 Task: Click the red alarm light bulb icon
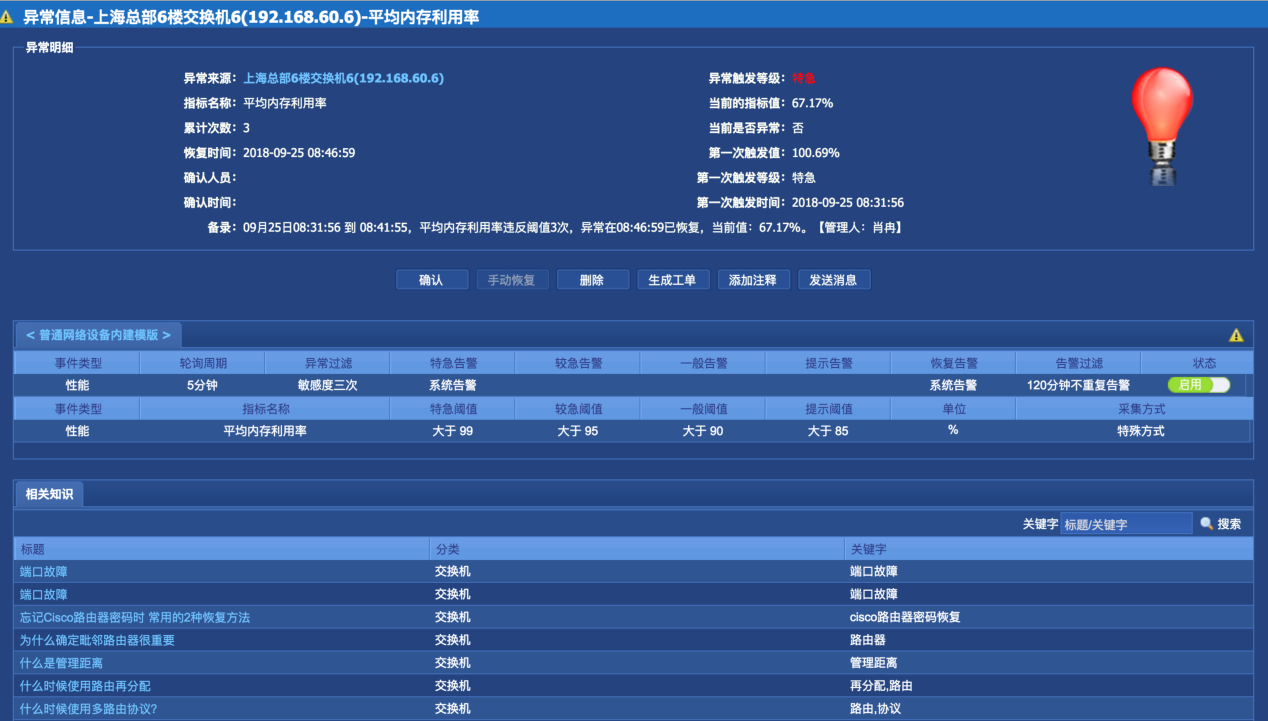[1161, 125]
